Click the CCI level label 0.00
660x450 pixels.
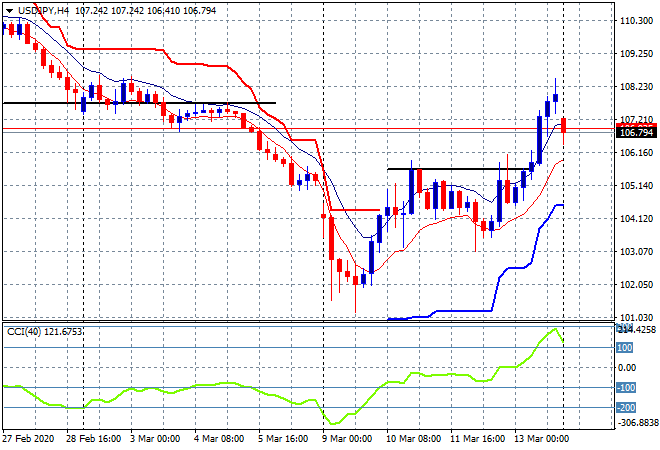point(627,368)
